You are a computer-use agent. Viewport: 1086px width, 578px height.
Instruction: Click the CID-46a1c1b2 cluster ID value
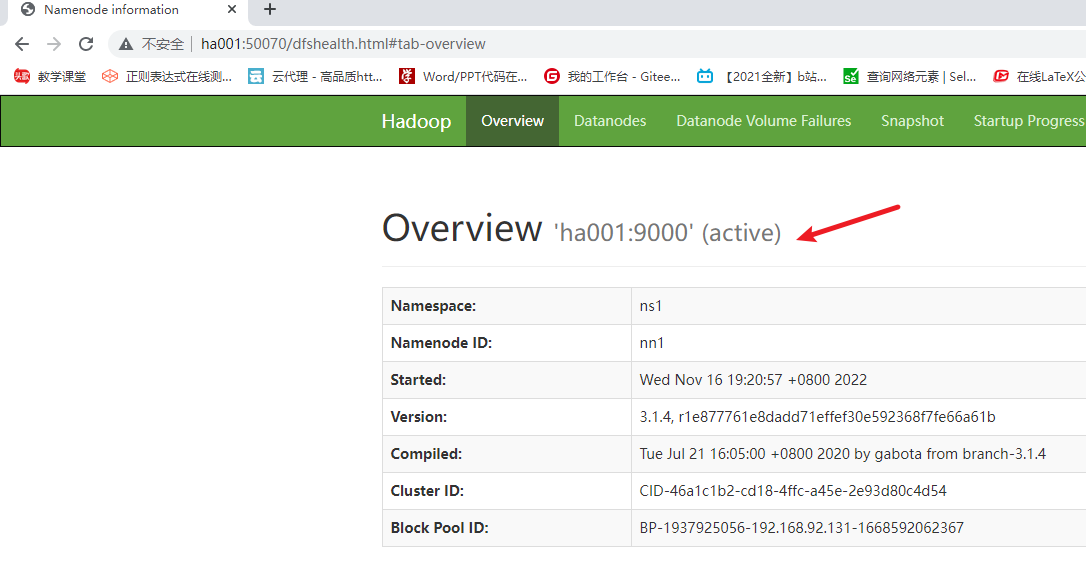click(793, 491)
